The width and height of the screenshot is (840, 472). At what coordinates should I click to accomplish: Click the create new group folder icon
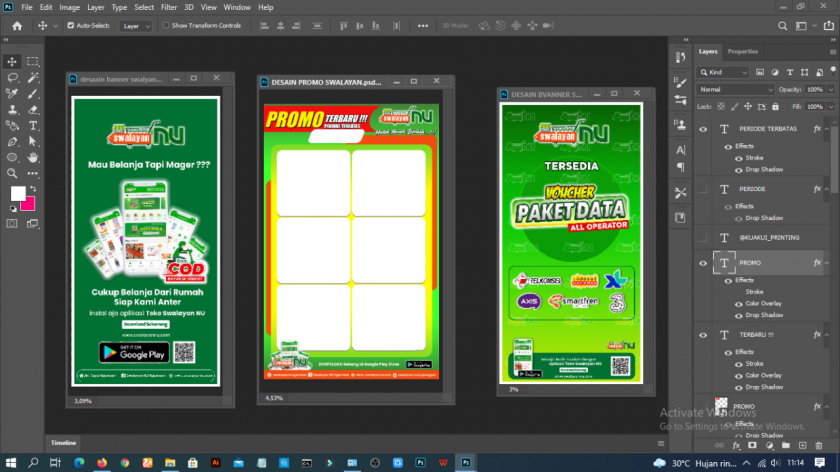(x=785, y=446)
